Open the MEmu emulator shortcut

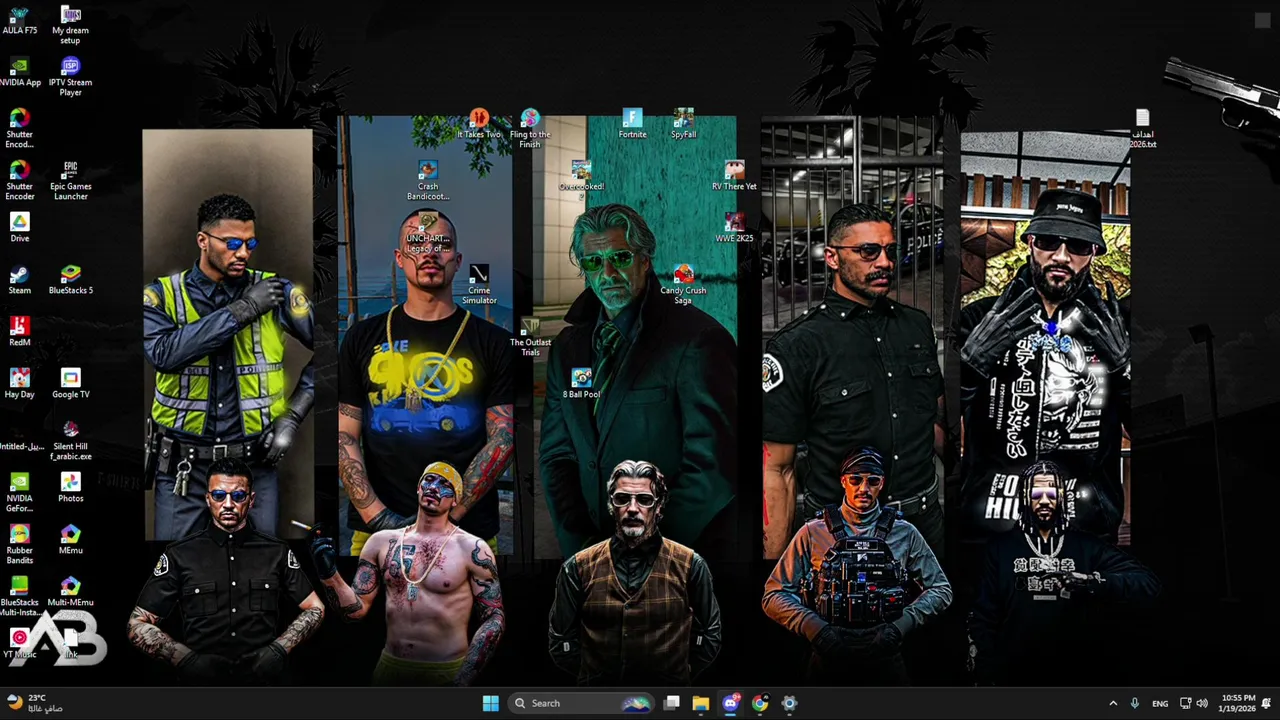click(x=70, y=540)
